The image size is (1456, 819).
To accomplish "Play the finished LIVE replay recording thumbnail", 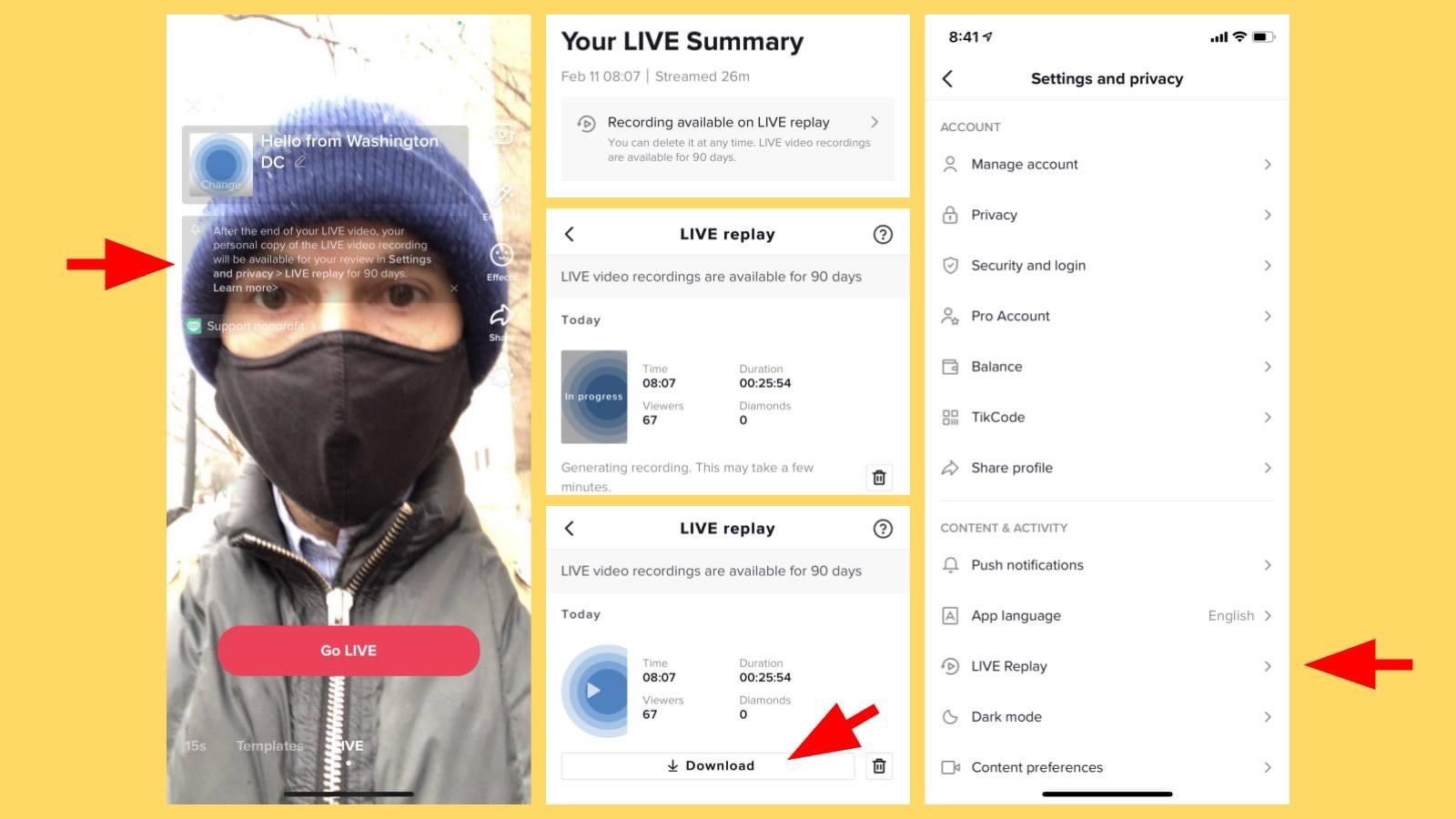I will point(594,691).
